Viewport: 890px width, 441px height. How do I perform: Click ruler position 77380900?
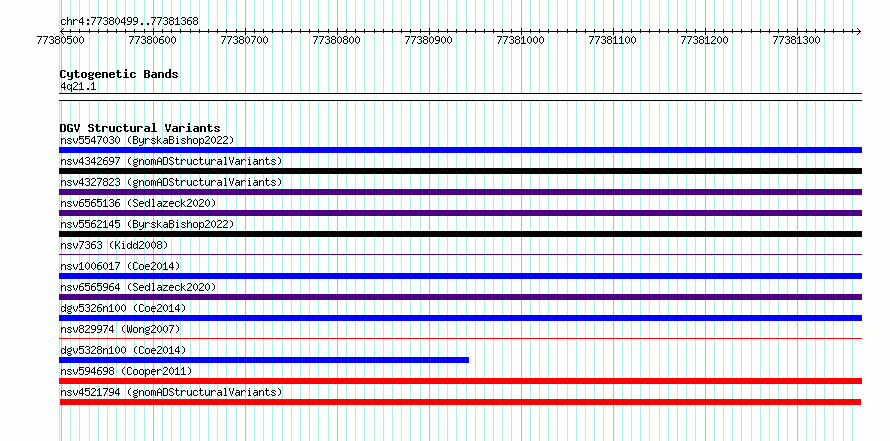coord(429,41)
